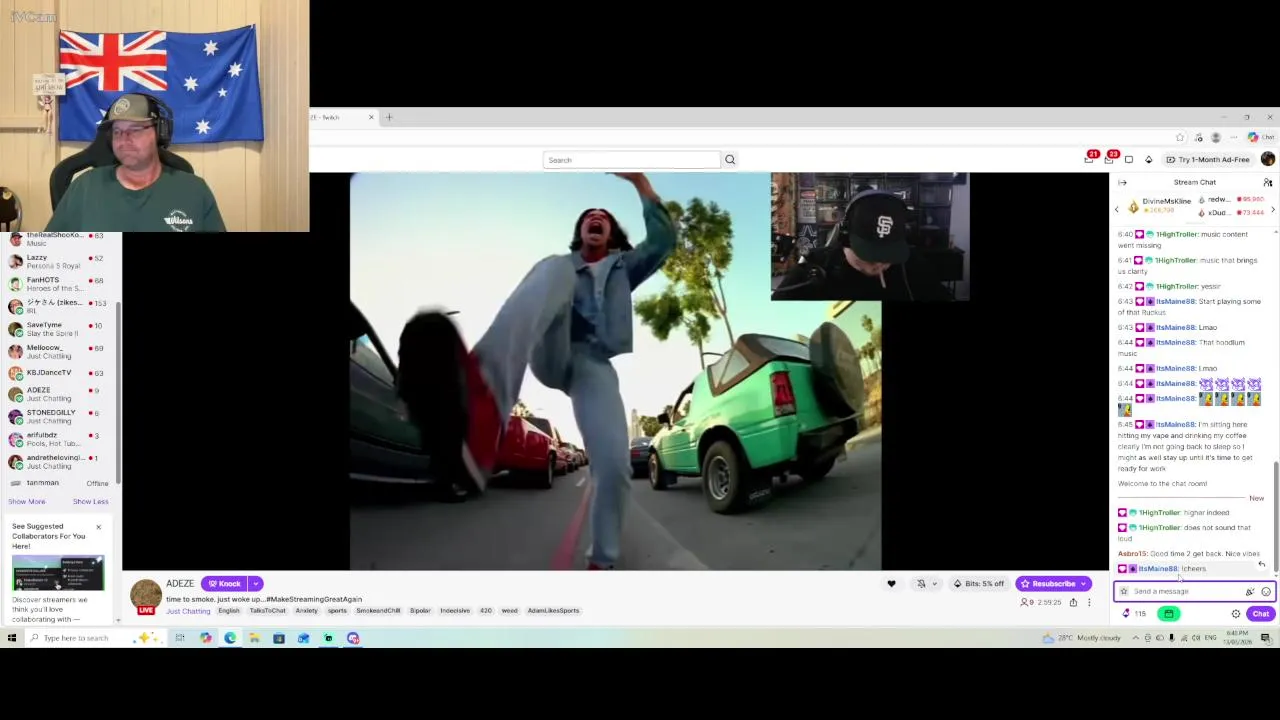Open chat settings gear icon
This screenshot has width=1280, height=720.
1236,614
